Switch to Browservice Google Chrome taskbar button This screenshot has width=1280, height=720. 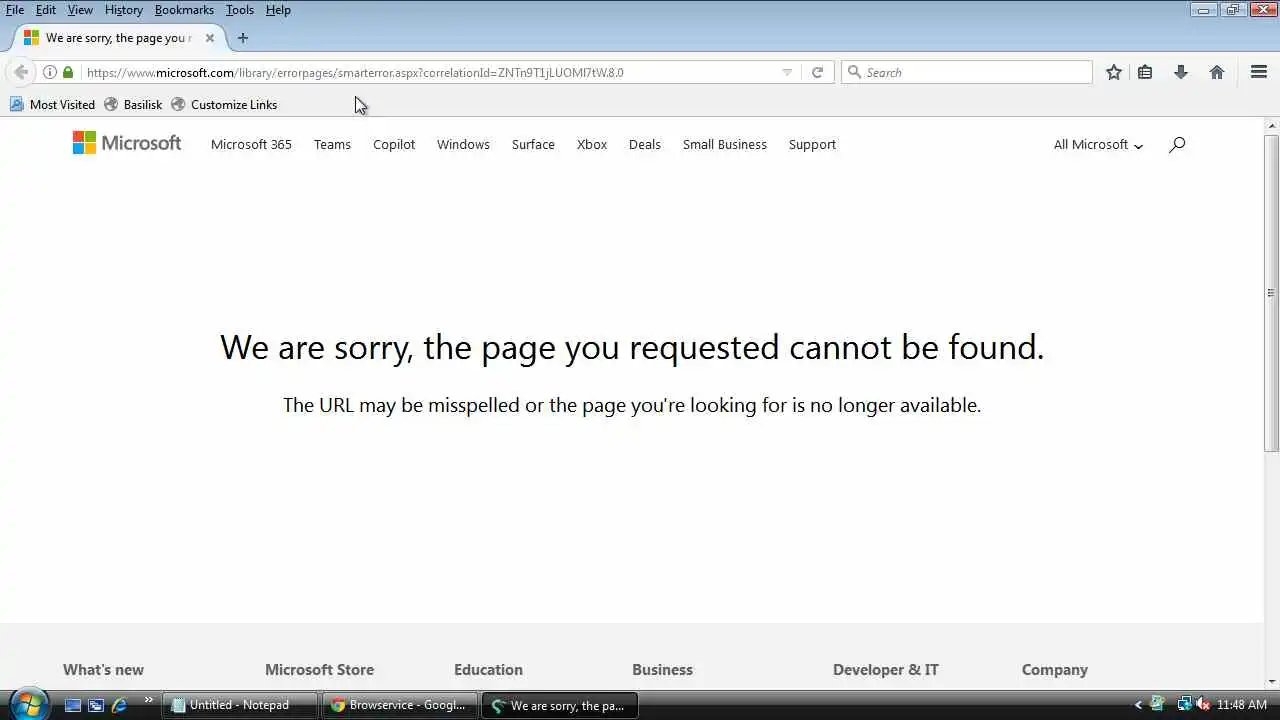coord(401,705)
